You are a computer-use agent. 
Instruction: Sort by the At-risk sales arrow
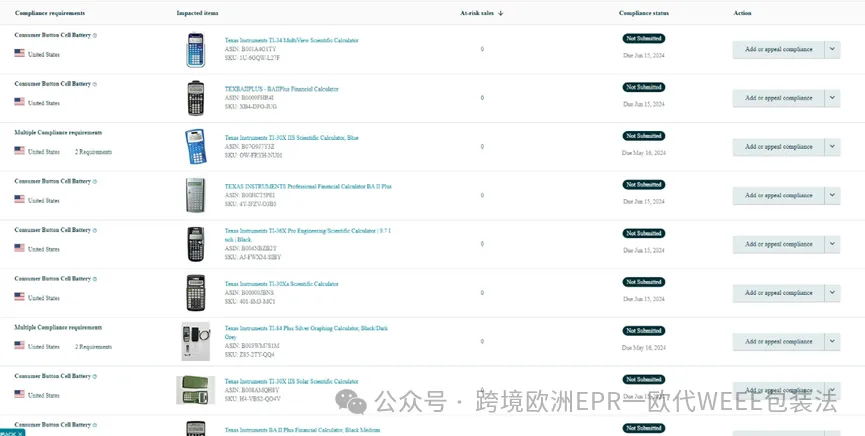[x=500, y=13]
